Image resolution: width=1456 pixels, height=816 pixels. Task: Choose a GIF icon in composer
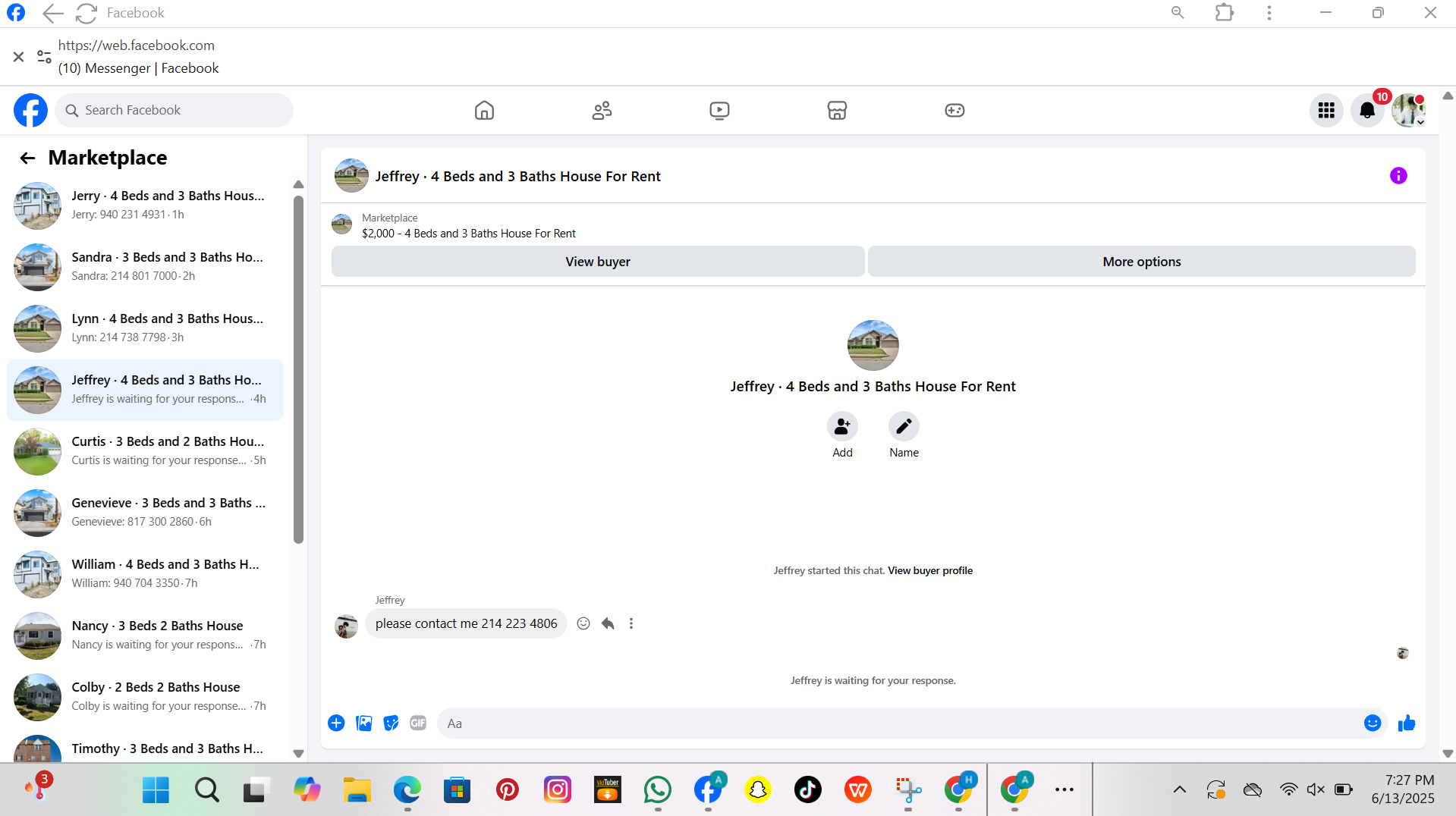click(x=418, y=723)
